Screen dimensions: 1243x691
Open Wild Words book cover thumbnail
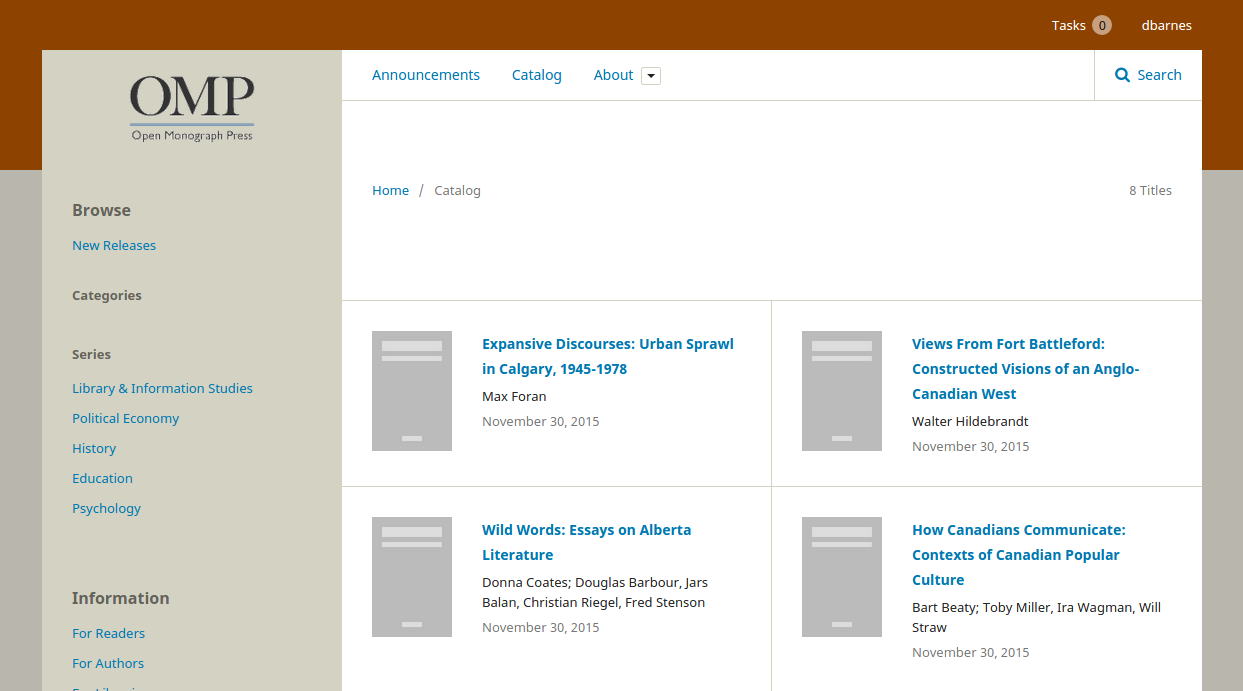click(x=412, y=577)
